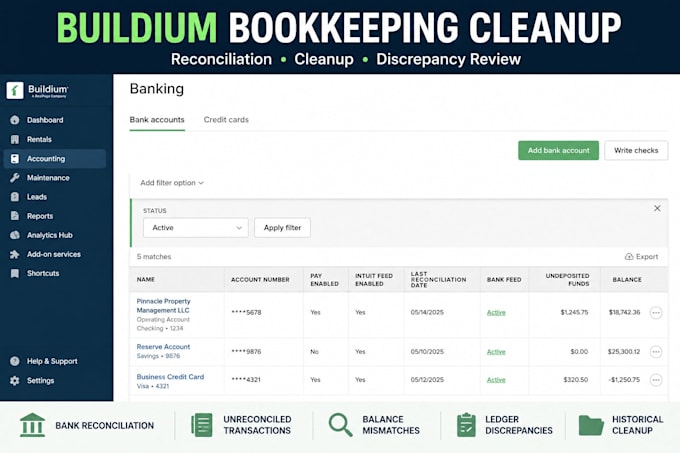Image resolution: width=680 pixels, height=453 pixels.
Task: Click the -$1,250.75 balance value
Action: click(x=624, y=380)
